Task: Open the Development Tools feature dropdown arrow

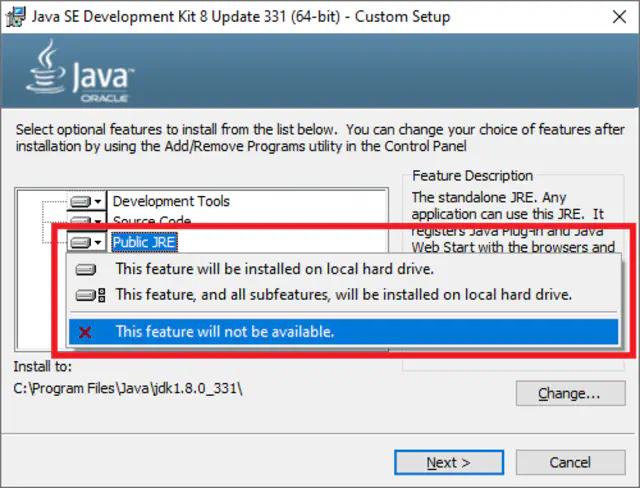Action: tap(98, 201)
